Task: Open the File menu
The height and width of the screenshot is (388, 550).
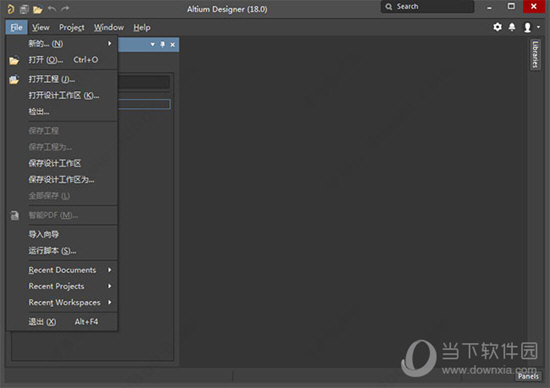Action: tap(16, 27)
